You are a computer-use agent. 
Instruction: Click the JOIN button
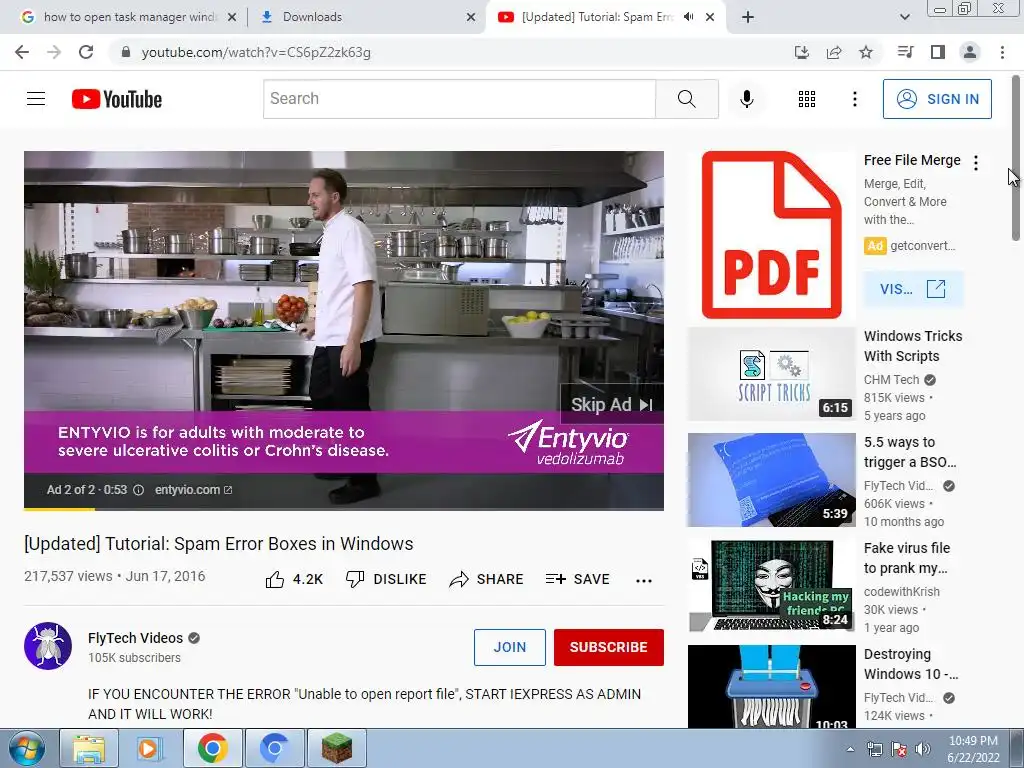pyautogui.click(x=509, y=647)
